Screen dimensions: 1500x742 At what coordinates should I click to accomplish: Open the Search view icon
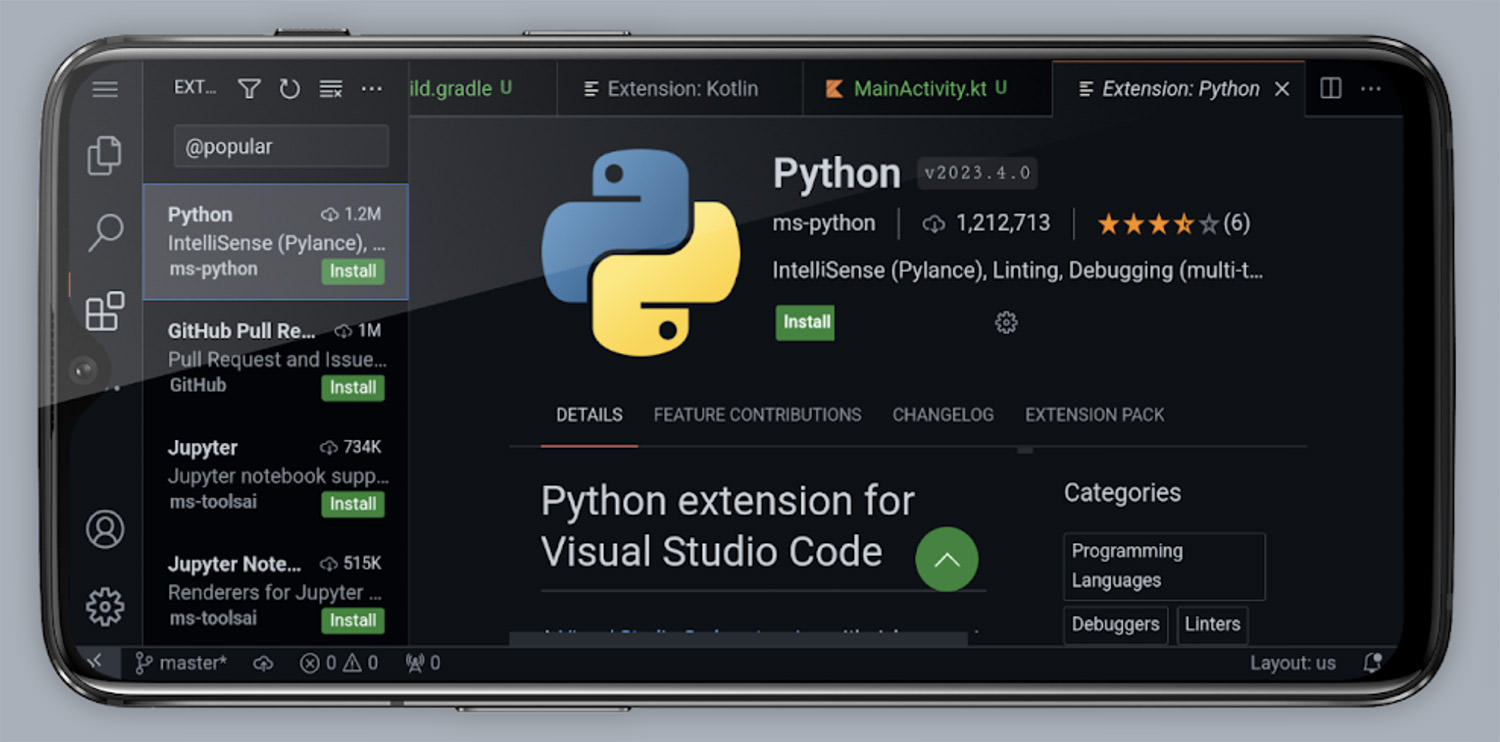click(105, 233)
